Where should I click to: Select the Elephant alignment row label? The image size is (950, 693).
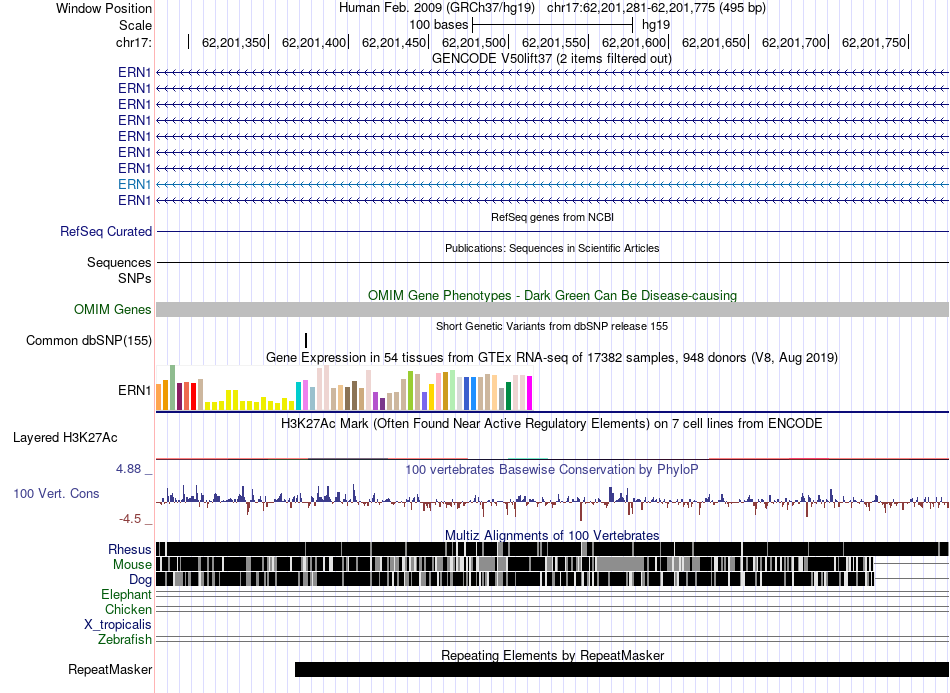[x=126, y=594]
